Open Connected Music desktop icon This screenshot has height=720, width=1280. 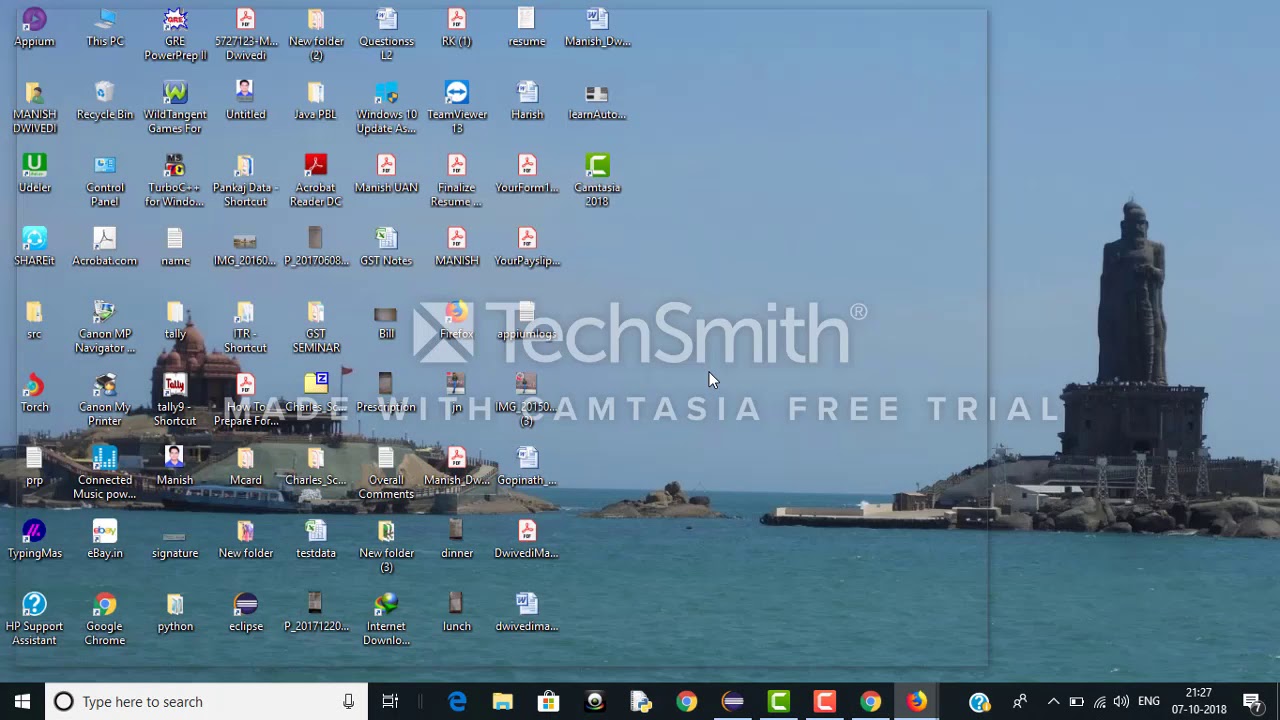[x=105, y=473]
